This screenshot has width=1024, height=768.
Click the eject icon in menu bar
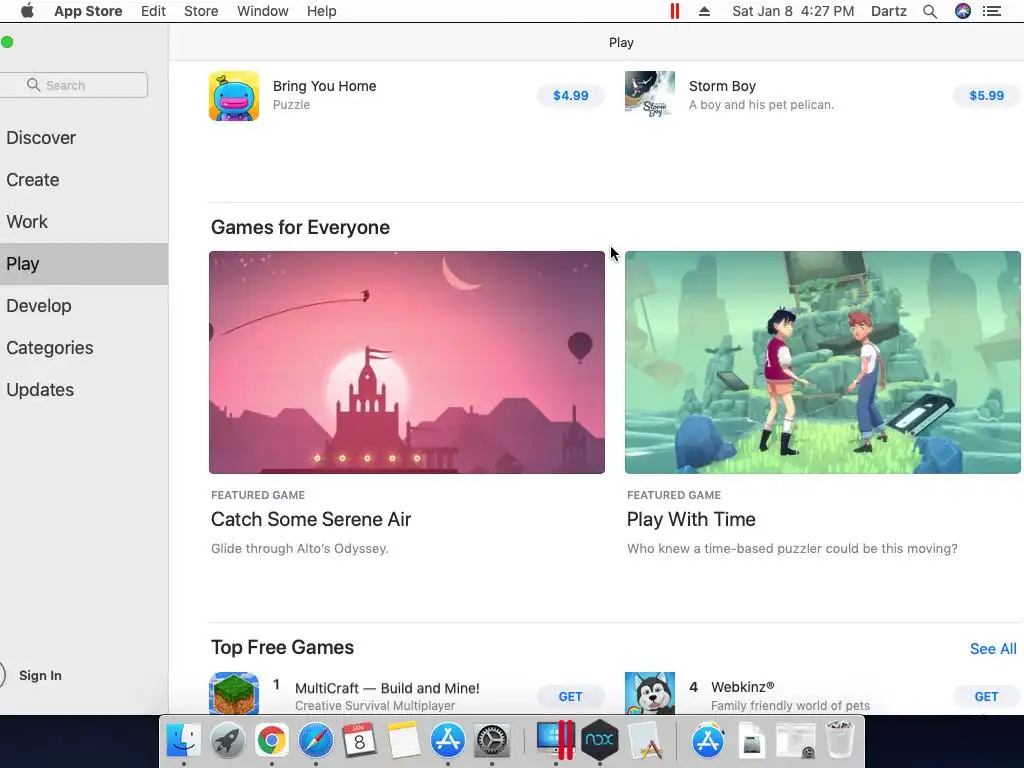click(x=704, y=11)
